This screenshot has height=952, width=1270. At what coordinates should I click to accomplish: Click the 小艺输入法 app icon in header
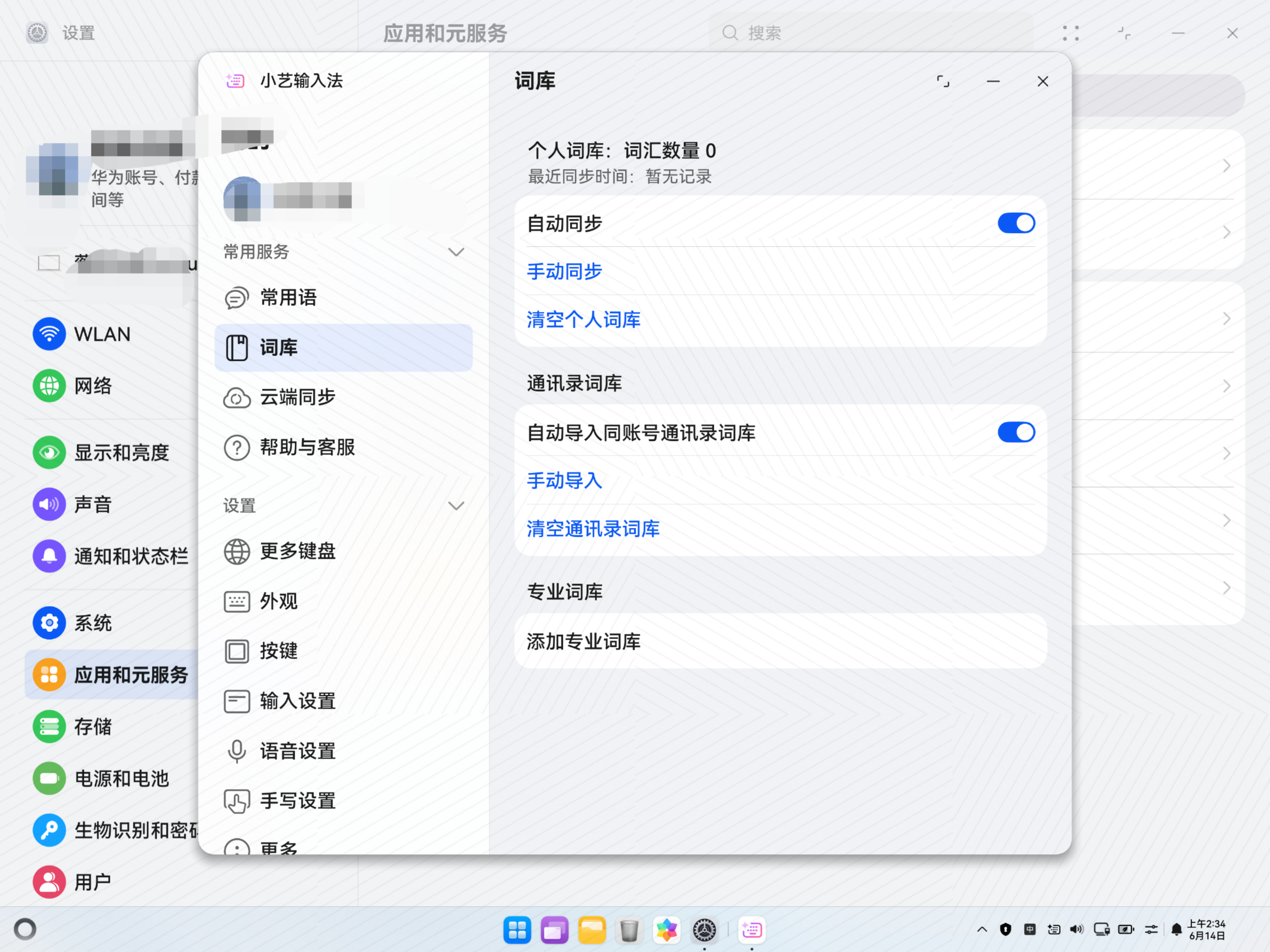pyautogui.click(x=235, y=81)
